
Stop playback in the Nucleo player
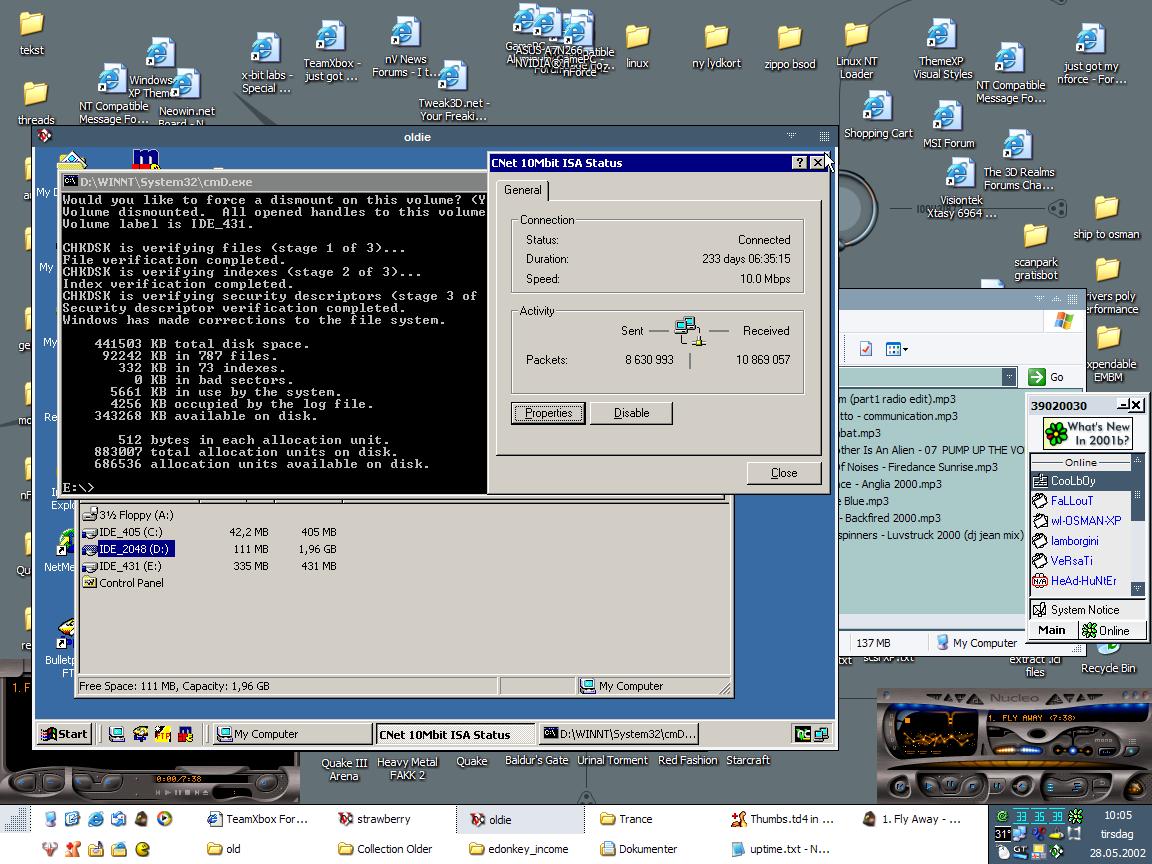click(x=973, y=787)
